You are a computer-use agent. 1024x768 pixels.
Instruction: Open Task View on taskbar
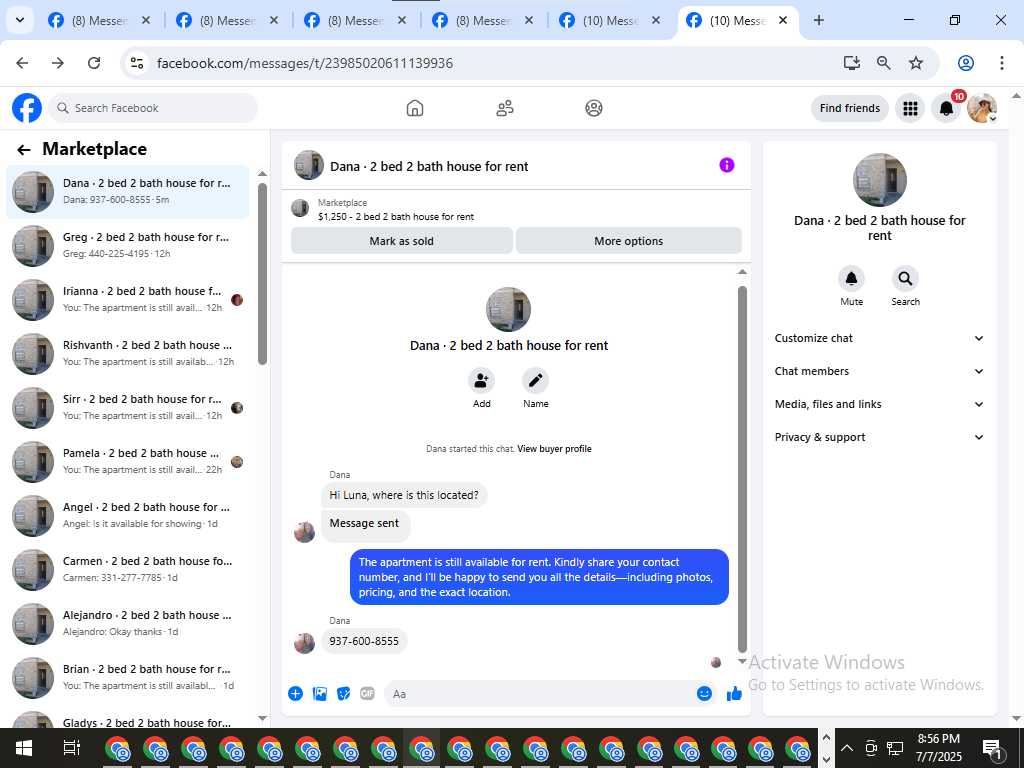tap(71, 748)
